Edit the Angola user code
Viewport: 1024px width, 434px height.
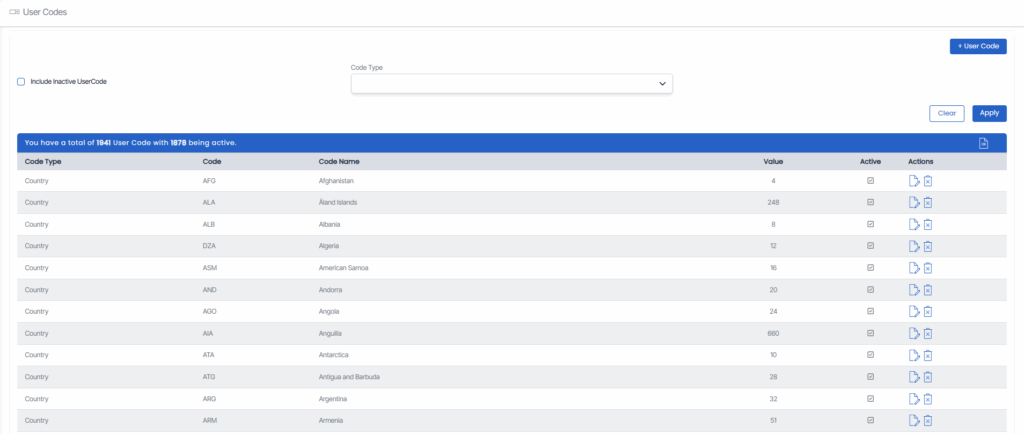click(x=914, y=311)
